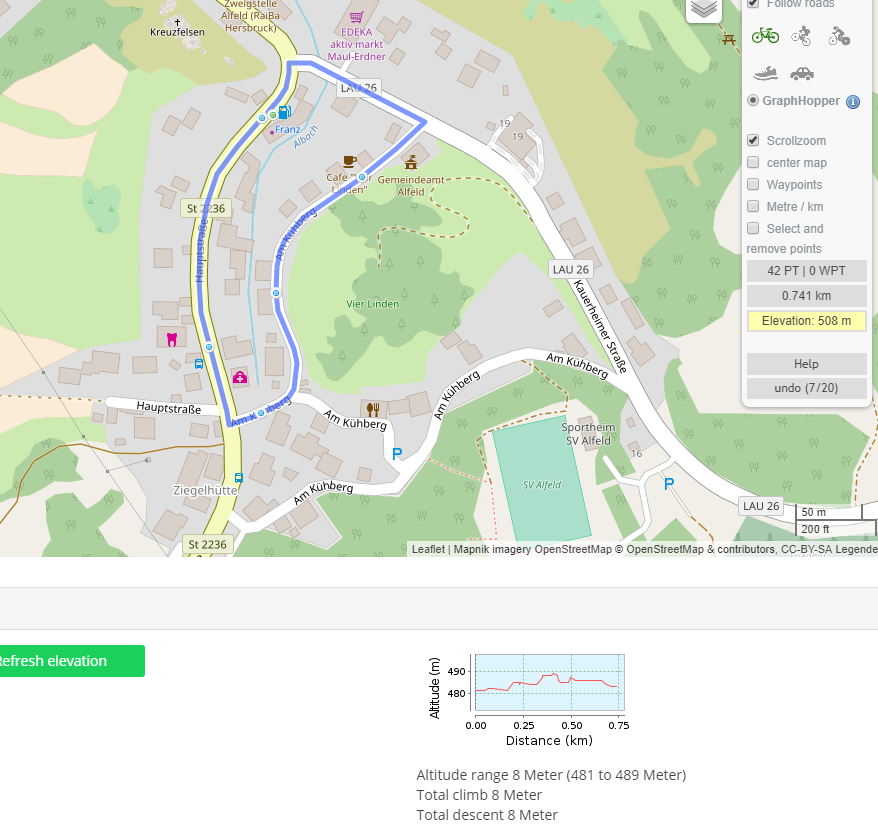This screenshot has height=830, width=878.
Task: Click the Refresh elevation button
Action: (x=68, y=661)
